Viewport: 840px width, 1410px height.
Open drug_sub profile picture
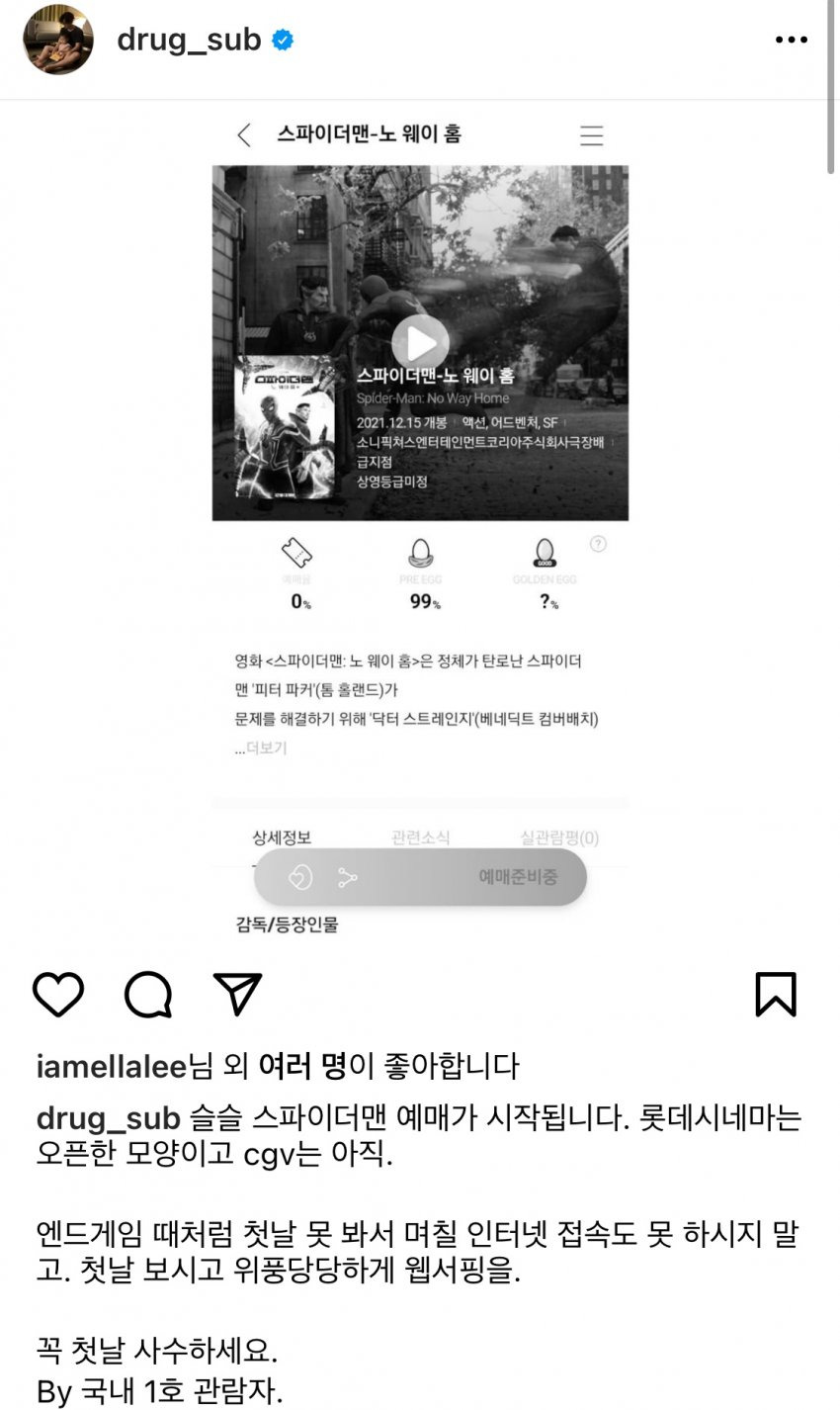coord(58,40)
